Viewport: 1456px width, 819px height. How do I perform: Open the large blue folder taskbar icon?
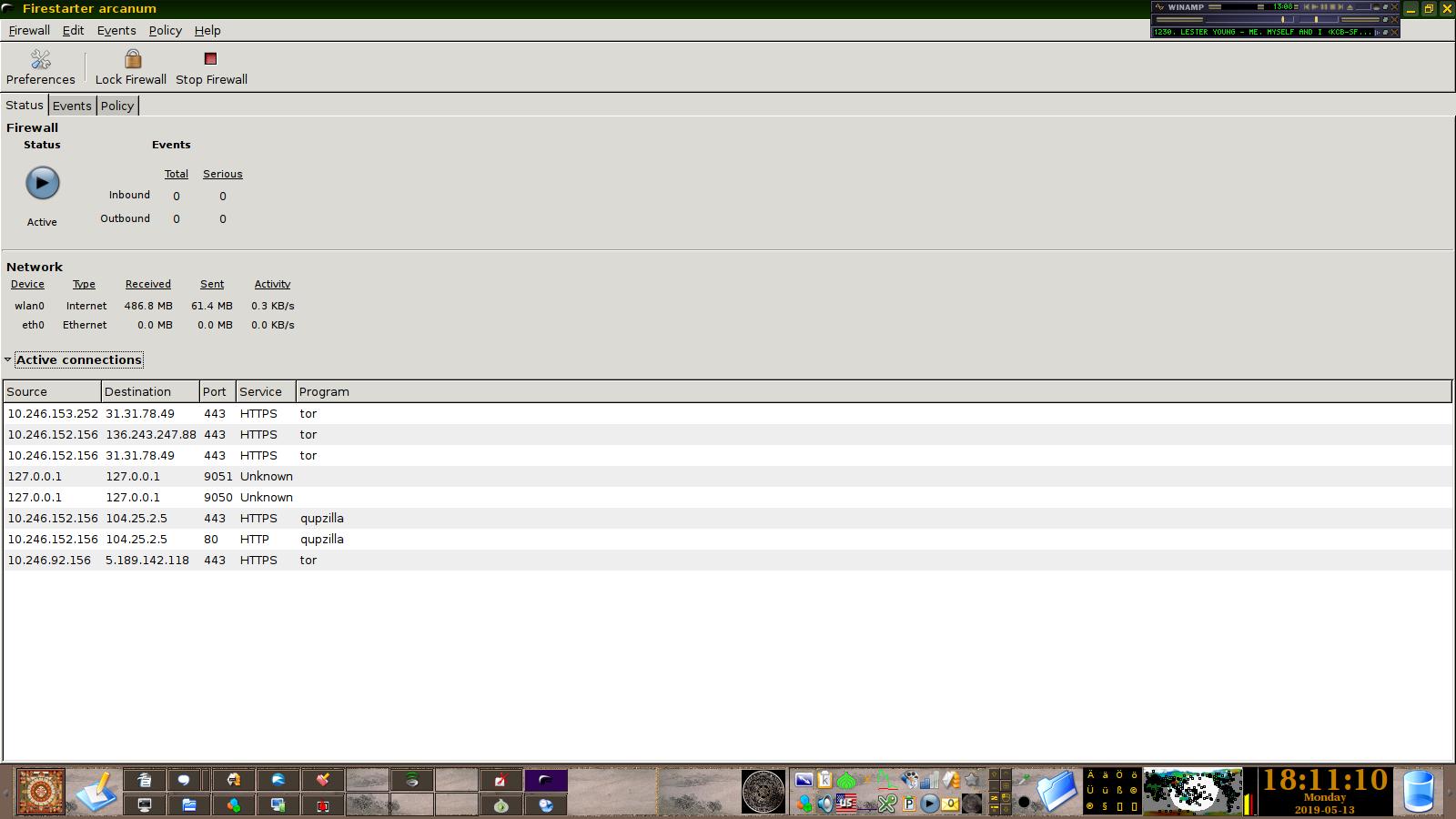tap(1057, 792)
